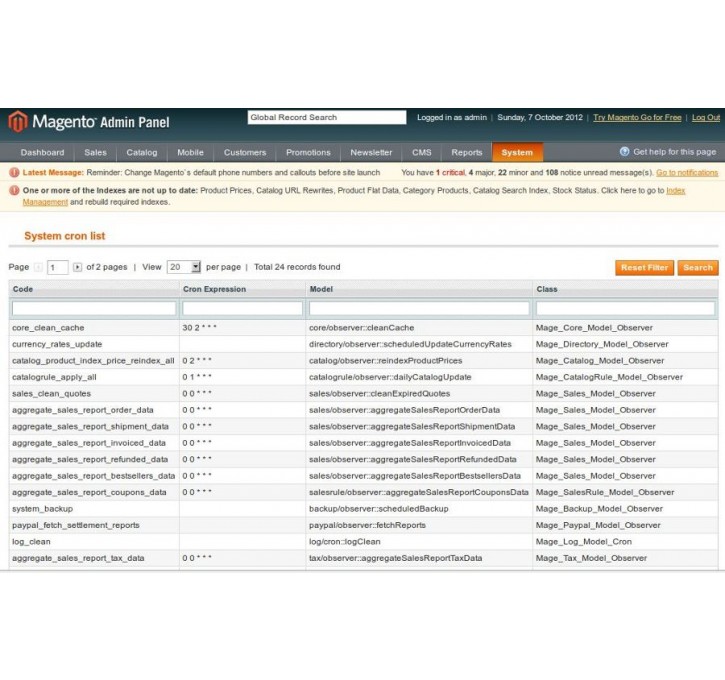Select the sales_clean_quotes row
This screenshot has height=680, width=725.
363,394
